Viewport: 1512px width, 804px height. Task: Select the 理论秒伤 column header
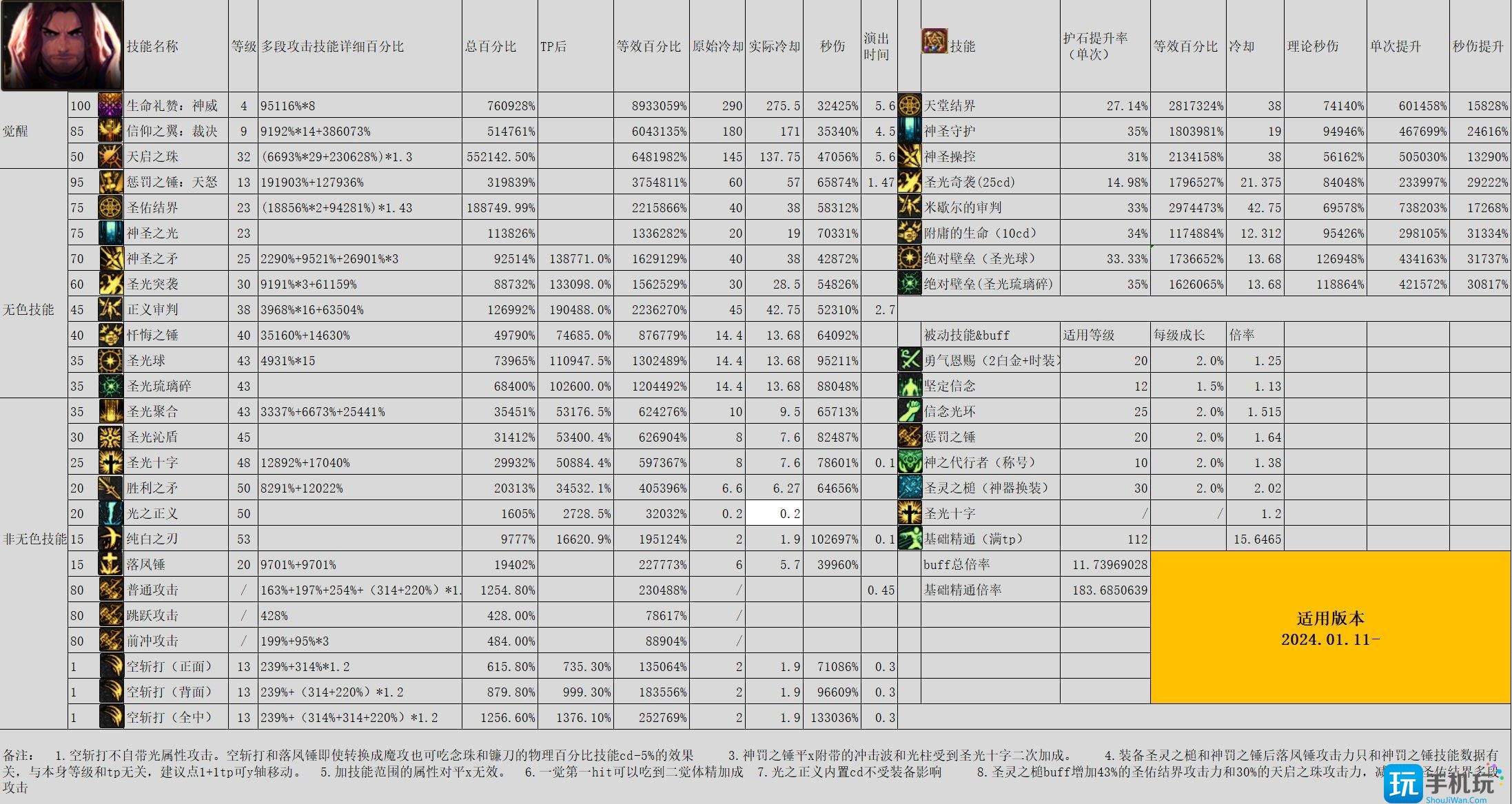(1313, 46)
